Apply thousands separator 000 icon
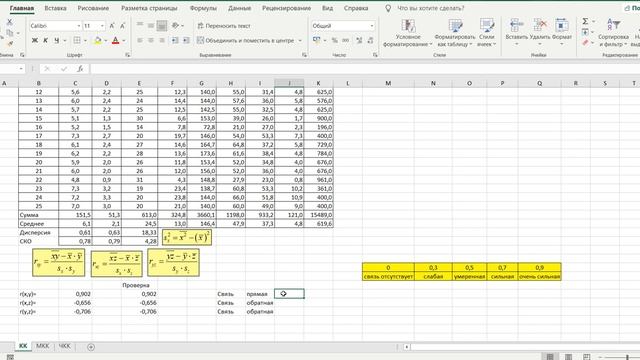The width and height of the screenshot is (640, 360). [x=345, y=40]
